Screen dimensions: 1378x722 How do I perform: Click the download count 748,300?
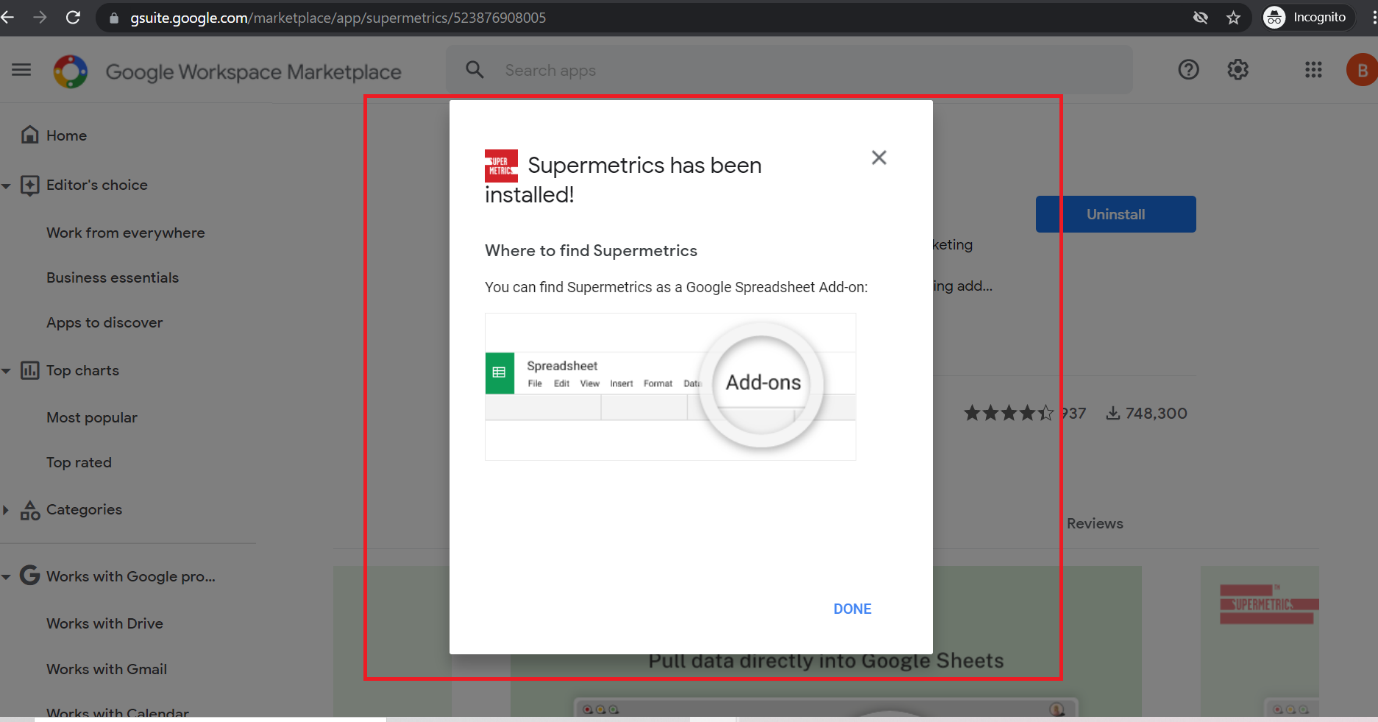click(x=1147, y=413)
